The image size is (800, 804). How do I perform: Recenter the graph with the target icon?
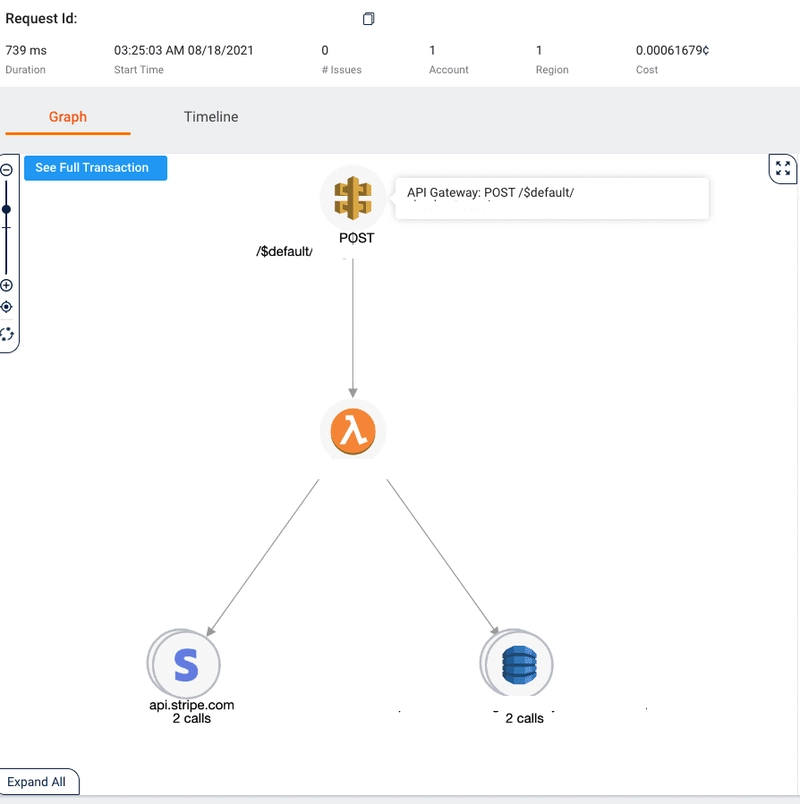tap(7, 307)
